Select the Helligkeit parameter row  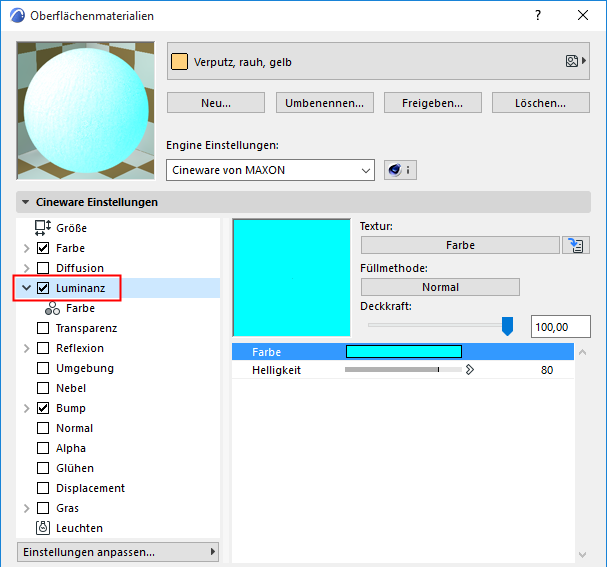point(403,370)
